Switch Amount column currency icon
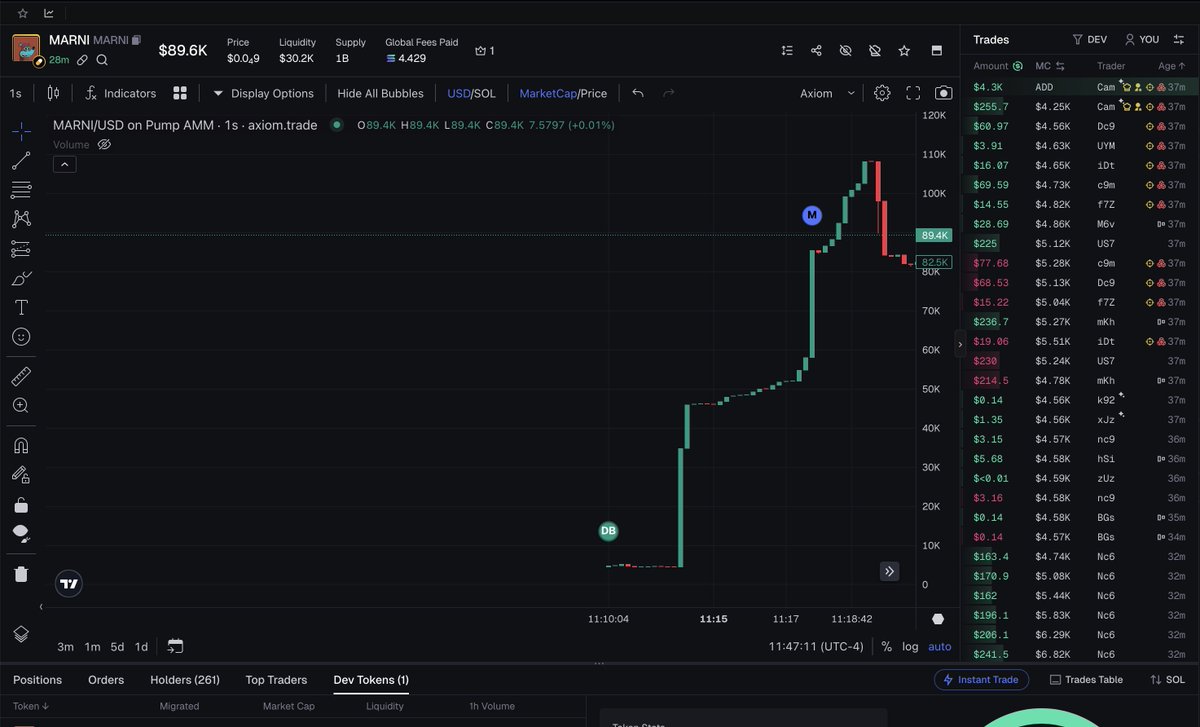Viewport: 1200px width, 727px height. tap(1018, 66)
